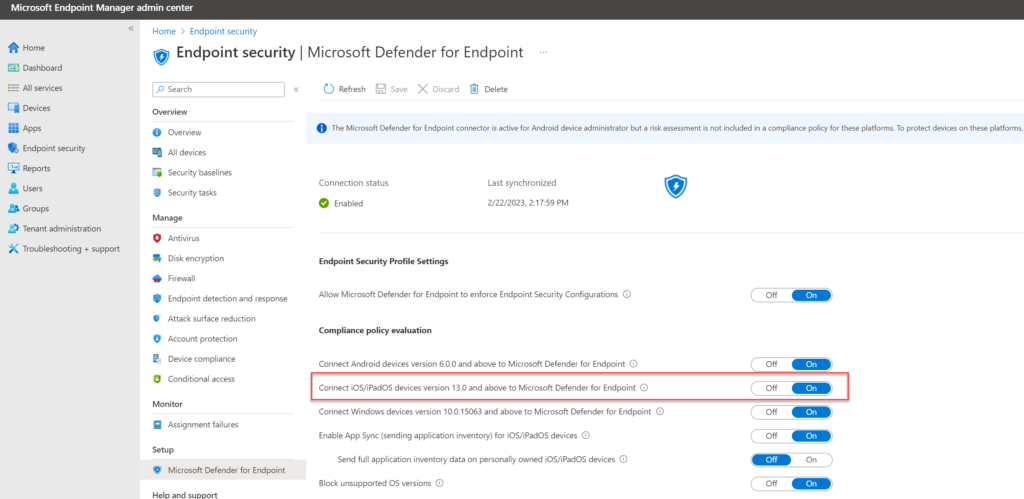Screen dimensions: 1024x499
Task: Click the Conditional access green shield icon
Action: [x=157, y=379]
